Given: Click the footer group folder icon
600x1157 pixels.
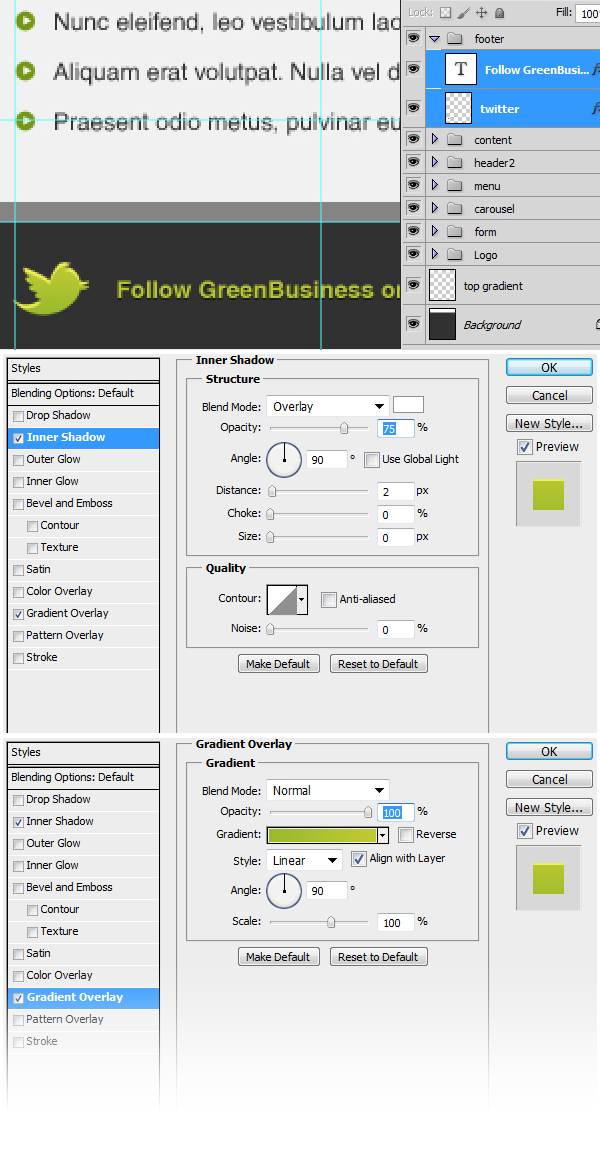Looking at the screenshot, I should coord(455,38).
